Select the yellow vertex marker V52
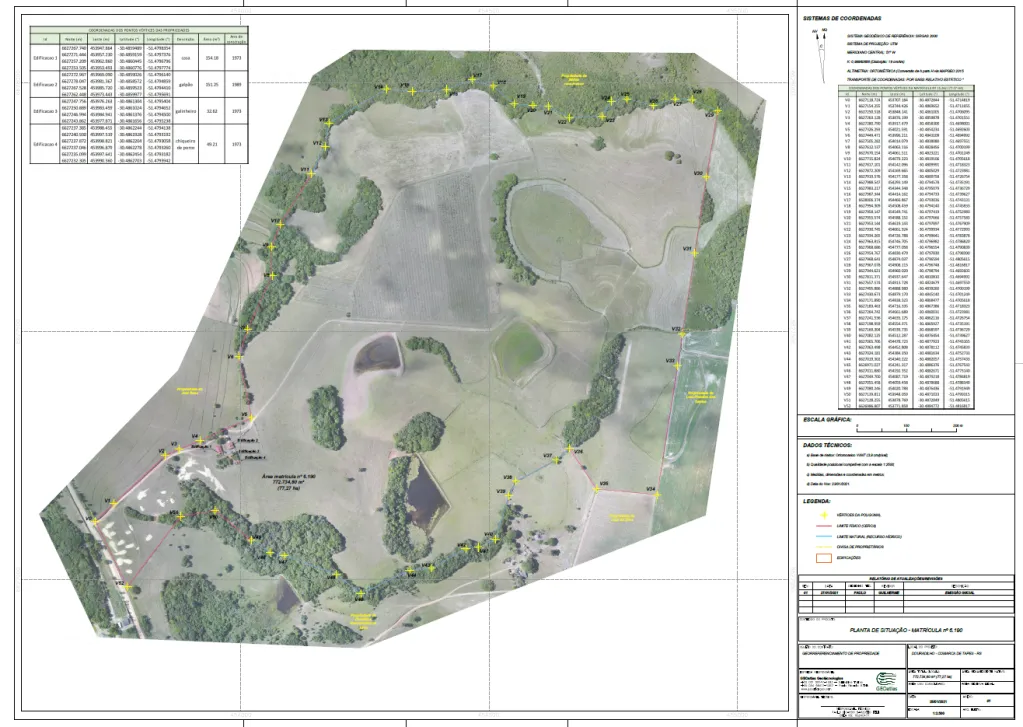 coord(125,587)
